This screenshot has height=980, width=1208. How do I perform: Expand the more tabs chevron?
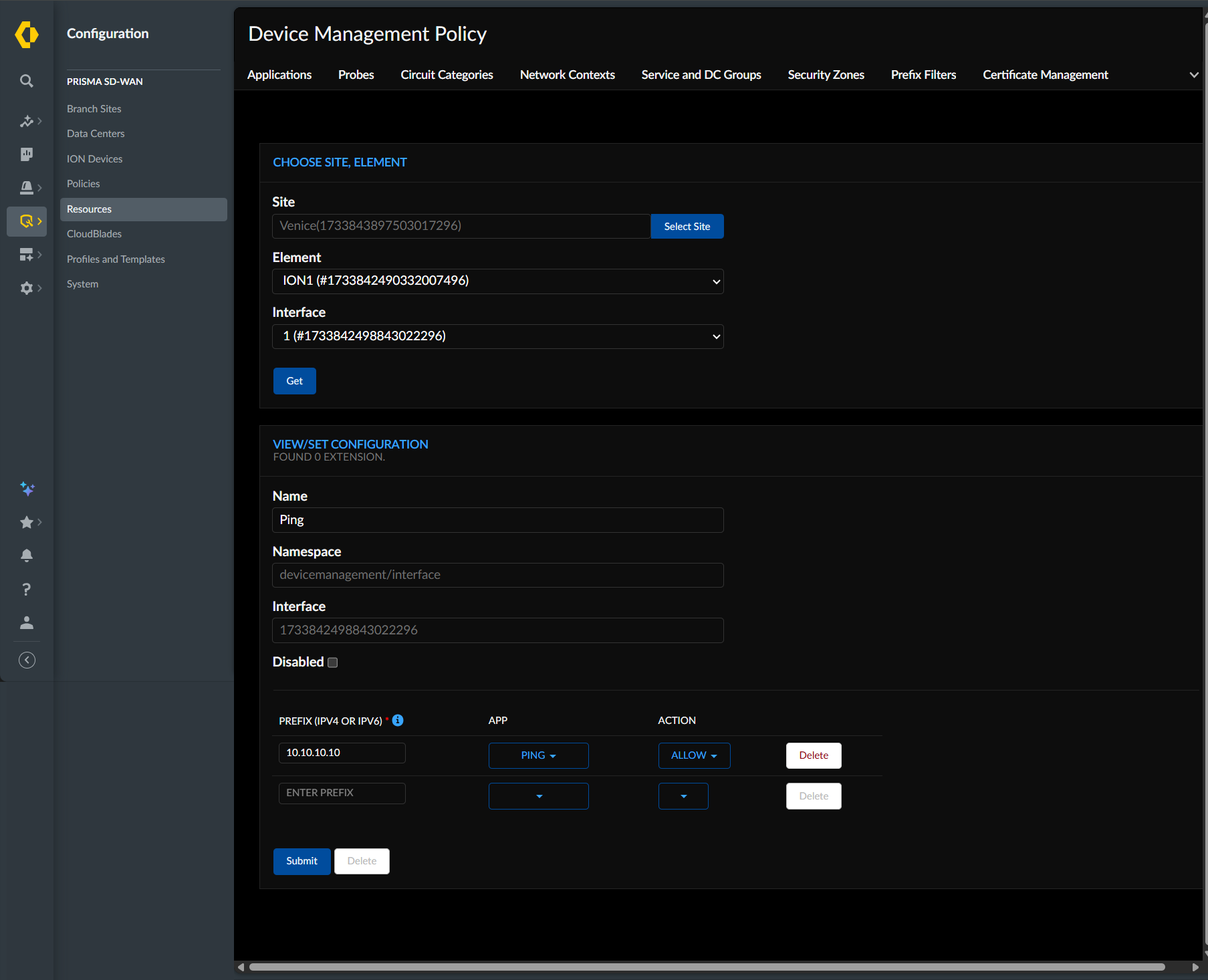pyautogui.click(x=1193, y=75)
